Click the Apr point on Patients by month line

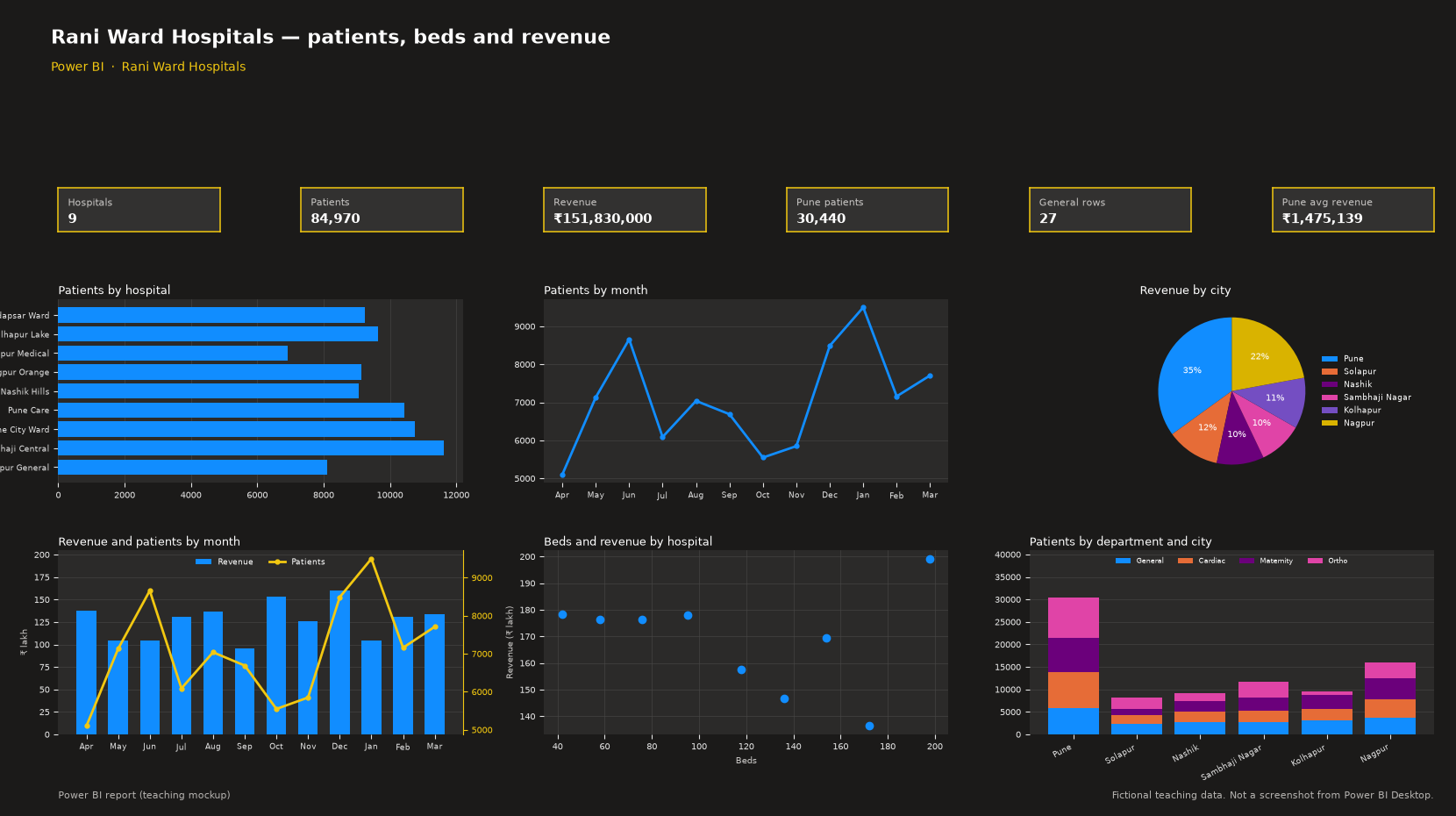click(x=562, y=475)
